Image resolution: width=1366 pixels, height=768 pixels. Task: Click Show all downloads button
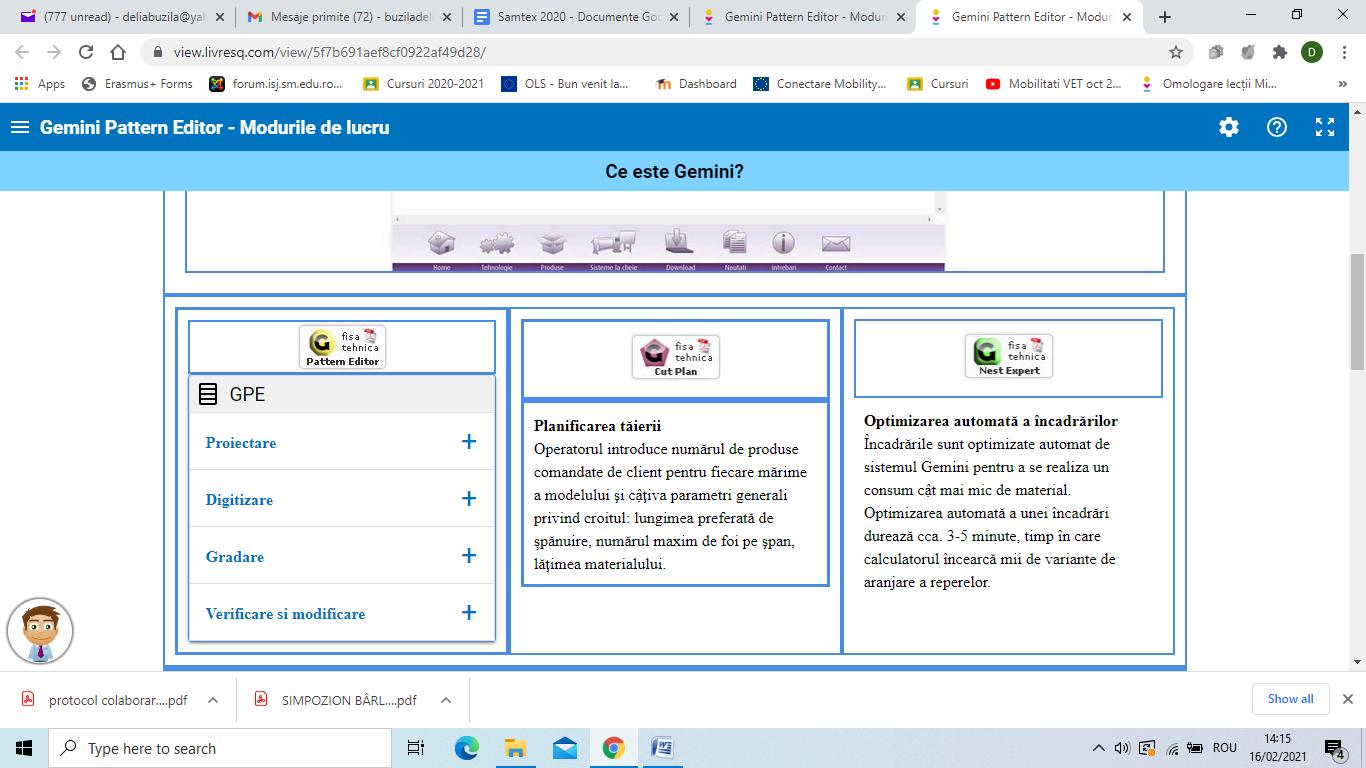(1290, 699)
